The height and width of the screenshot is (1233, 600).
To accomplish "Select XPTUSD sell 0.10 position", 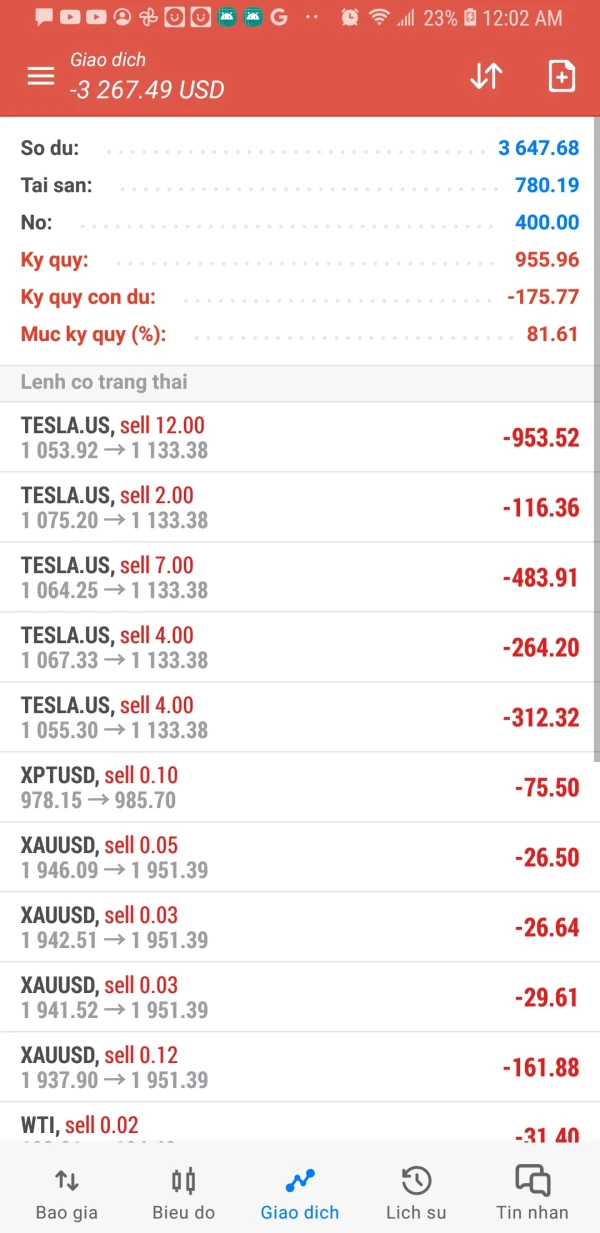I will [300, 787].
